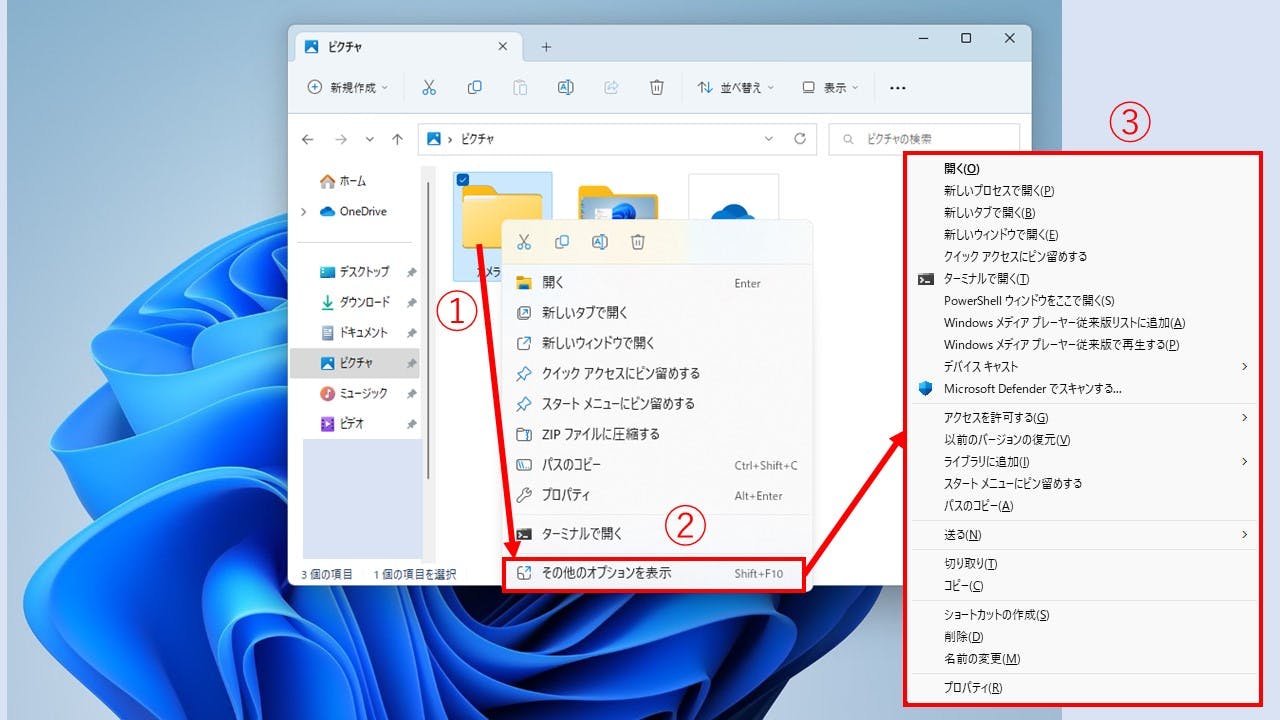Go forward with the right arrow button

point(341,139)
